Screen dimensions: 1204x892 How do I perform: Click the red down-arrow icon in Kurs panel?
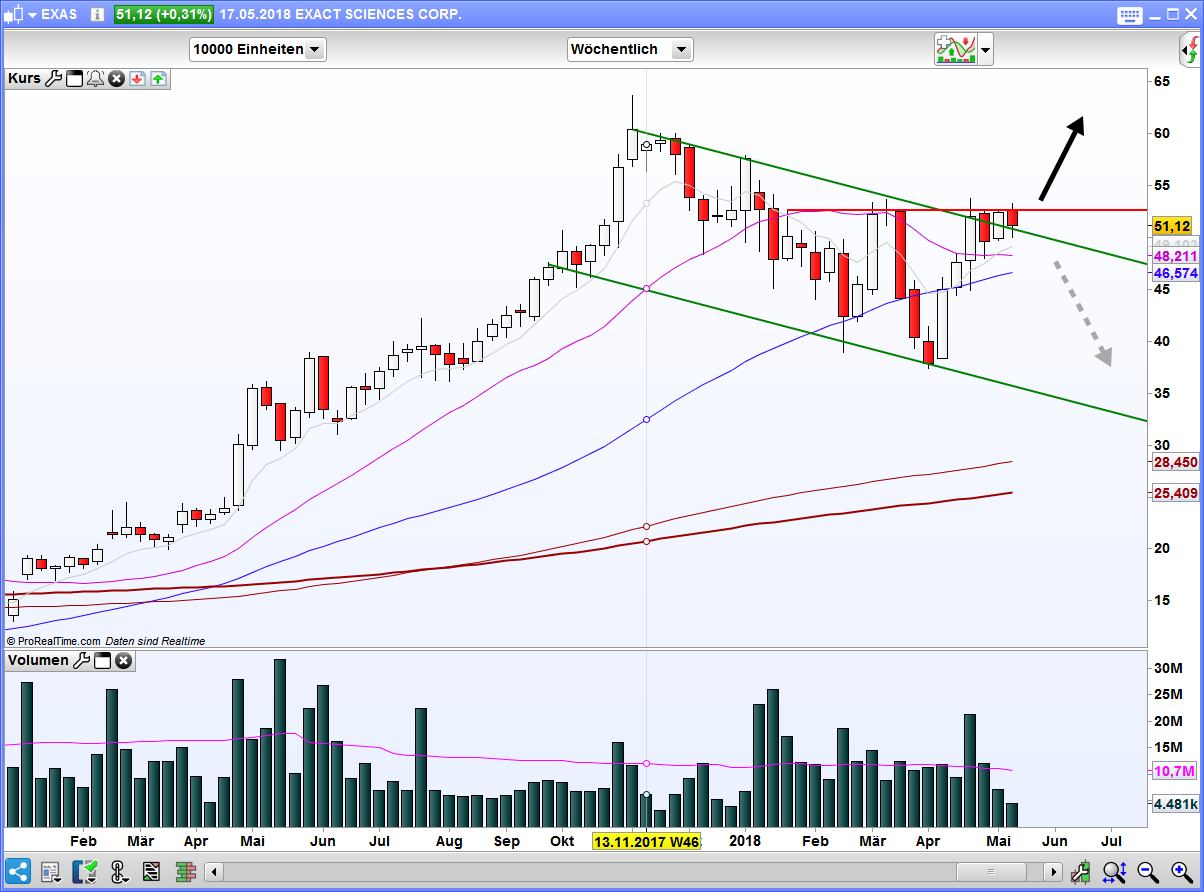[x=137, y=78]
